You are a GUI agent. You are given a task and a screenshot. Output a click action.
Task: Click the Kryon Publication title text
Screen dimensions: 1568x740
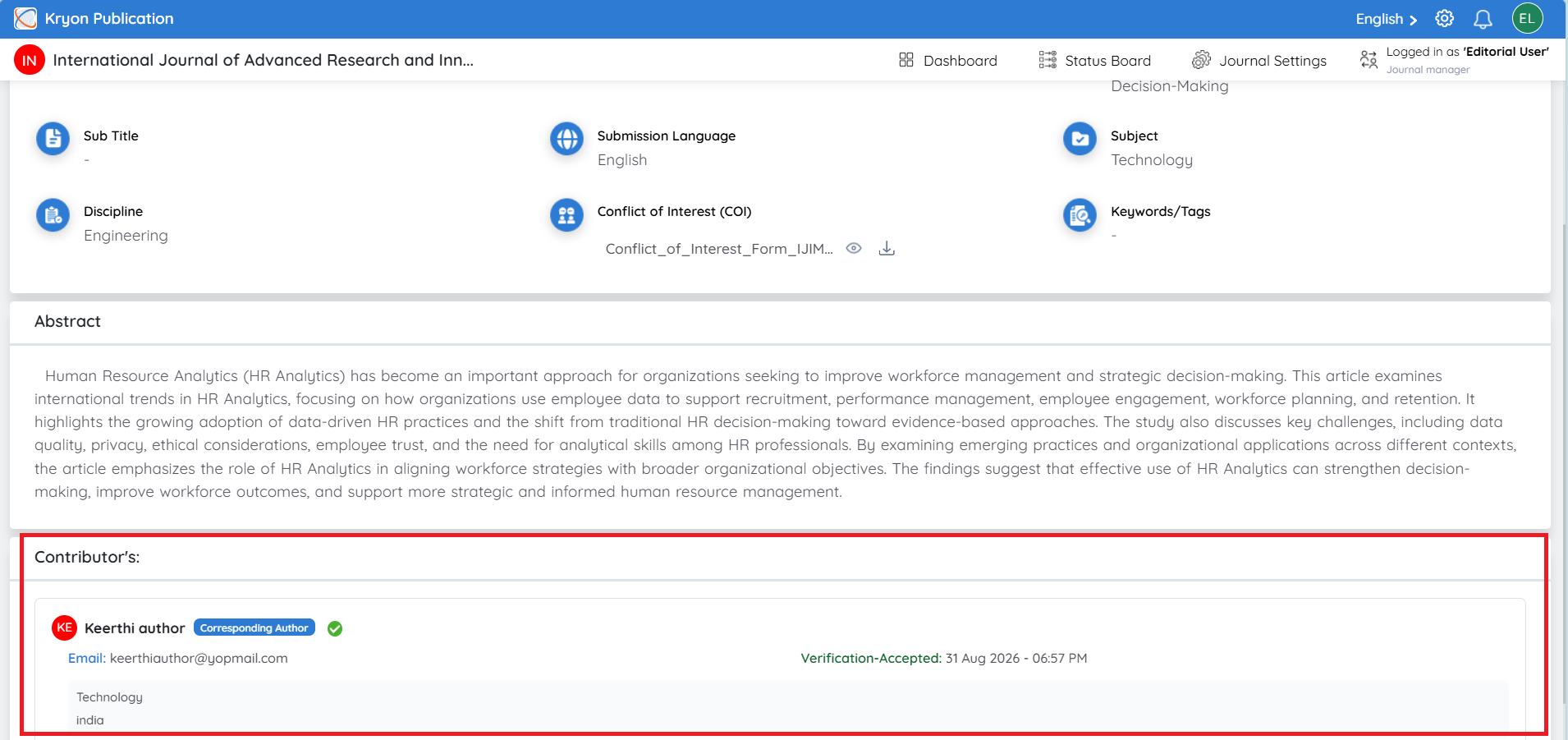point(109,19)
